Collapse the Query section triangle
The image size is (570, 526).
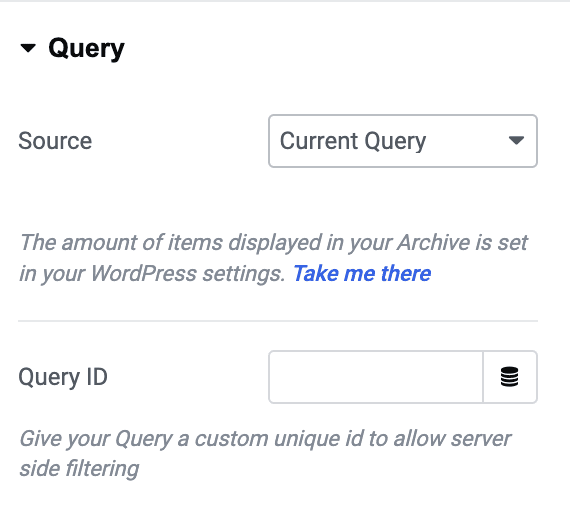click(28, 48)
